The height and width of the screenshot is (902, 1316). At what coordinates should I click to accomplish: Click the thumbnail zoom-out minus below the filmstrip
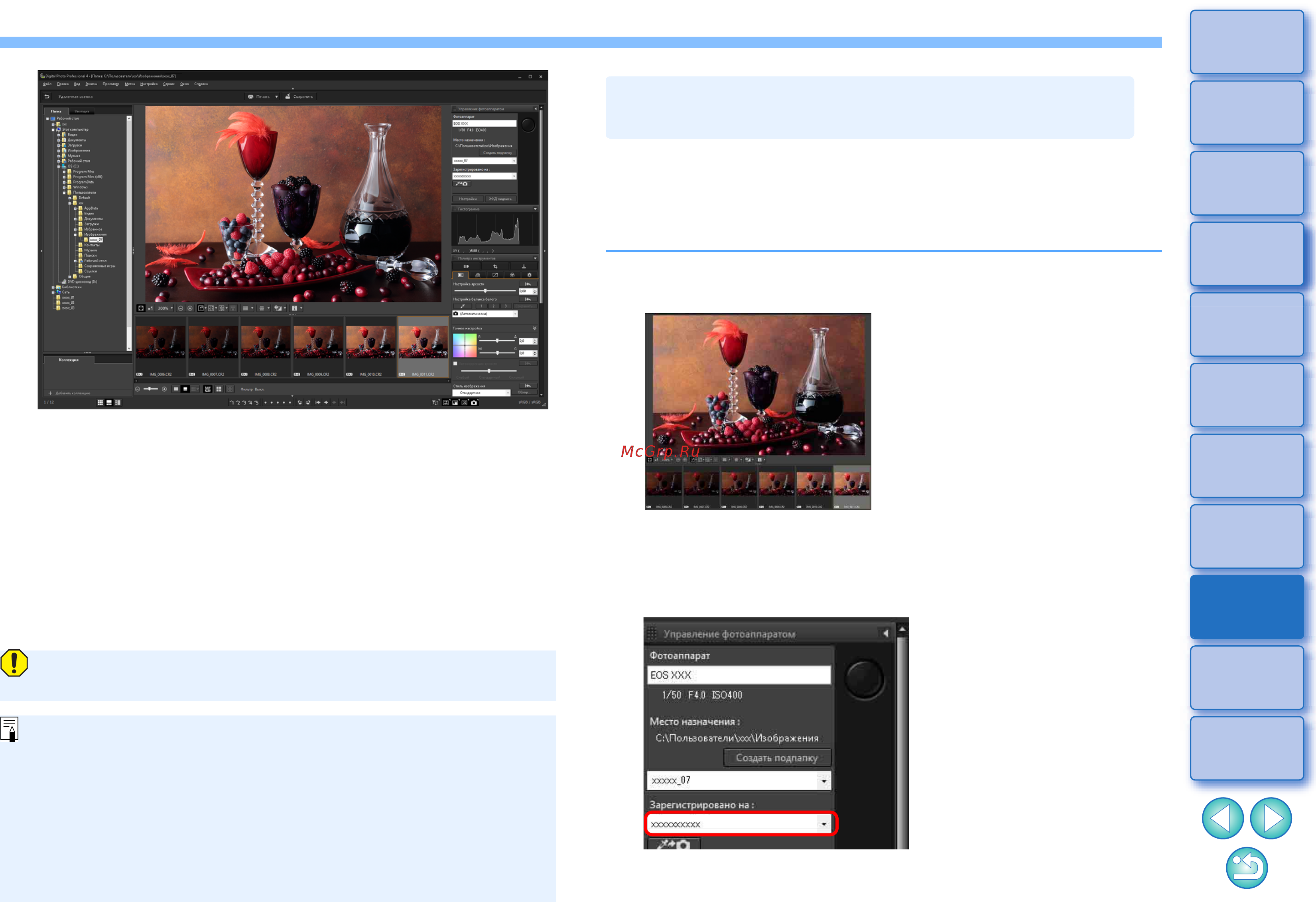coord(138,389)
